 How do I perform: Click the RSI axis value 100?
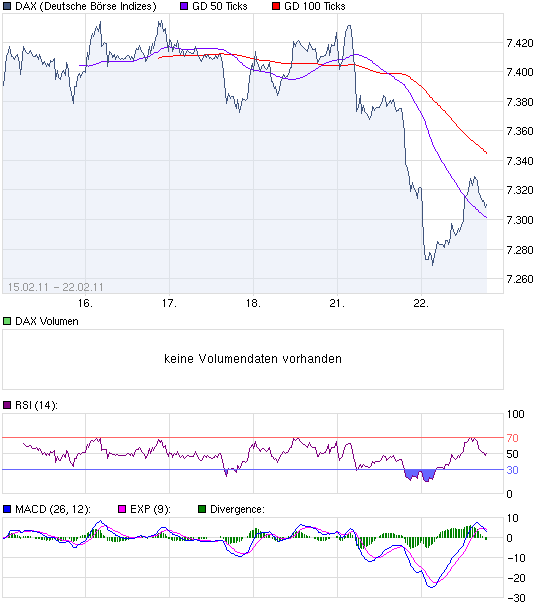[516, 414]
